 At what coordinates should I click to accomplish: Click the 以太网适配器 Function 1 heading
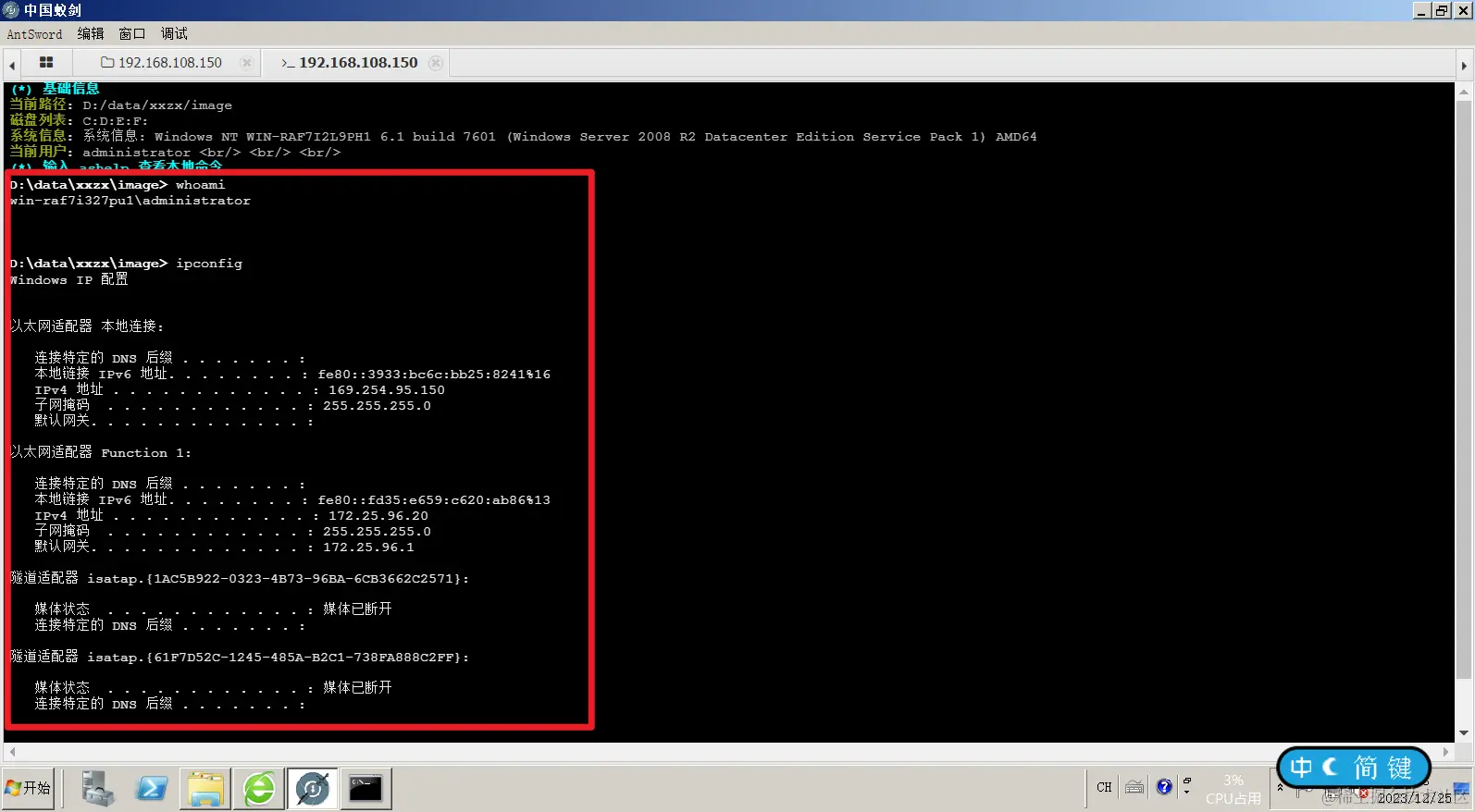click(x=101, y=452)
